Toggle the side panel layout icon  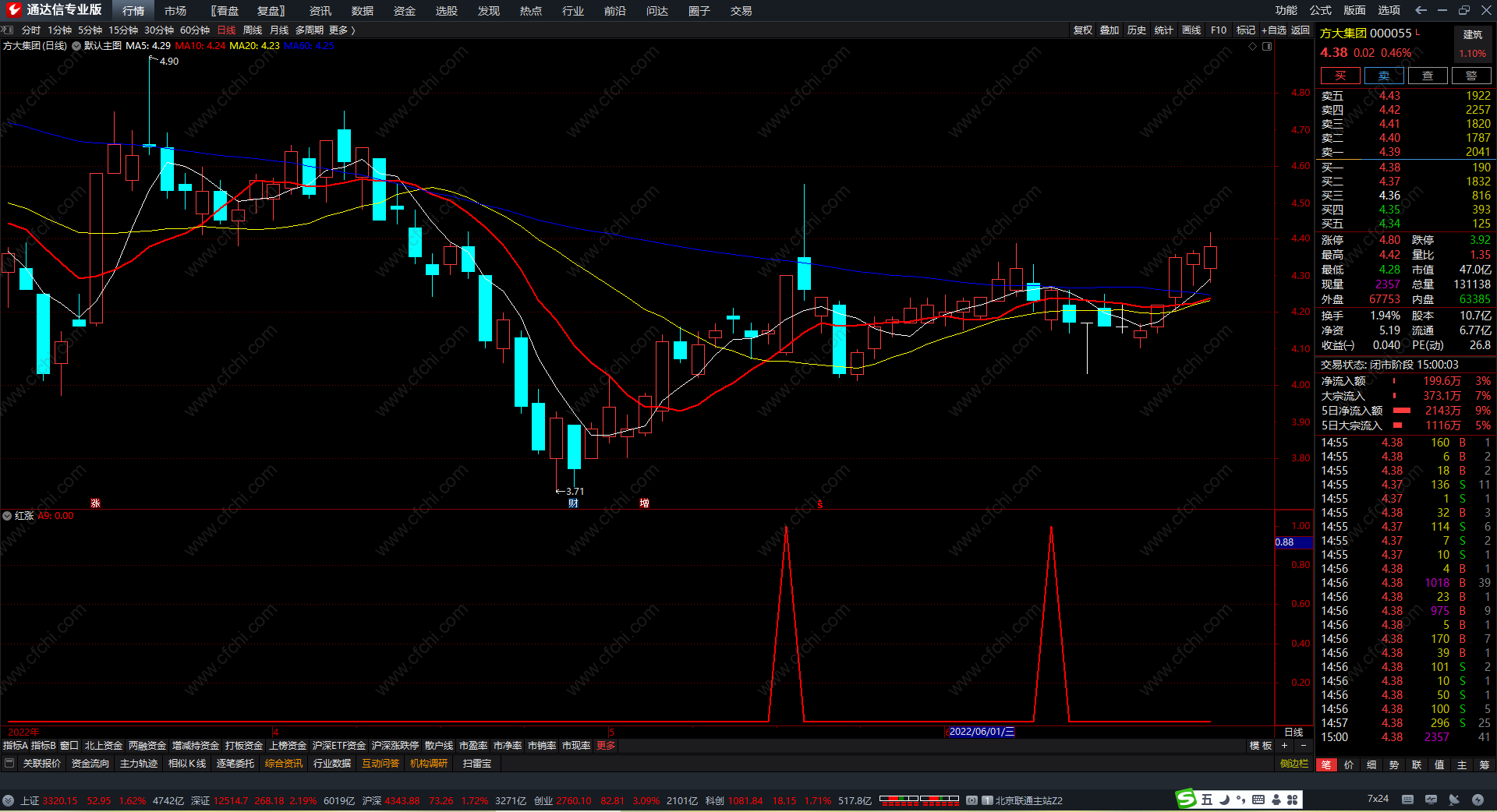click(x=1267, y=46)
